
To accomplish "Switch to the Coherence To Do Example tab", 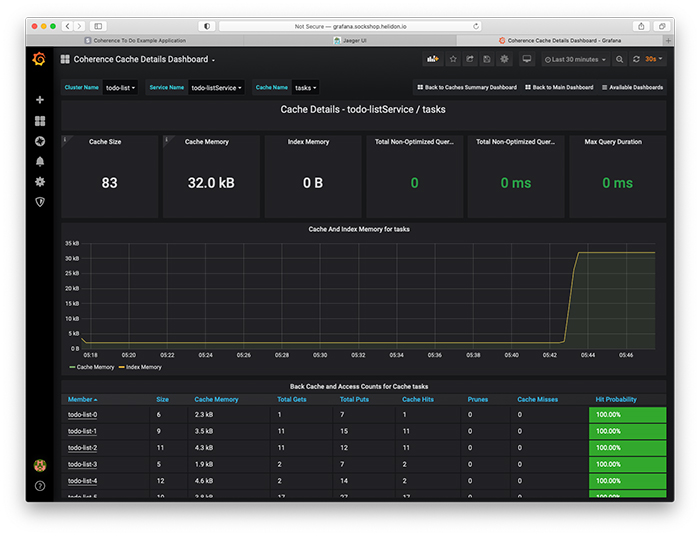I will 135,41.
